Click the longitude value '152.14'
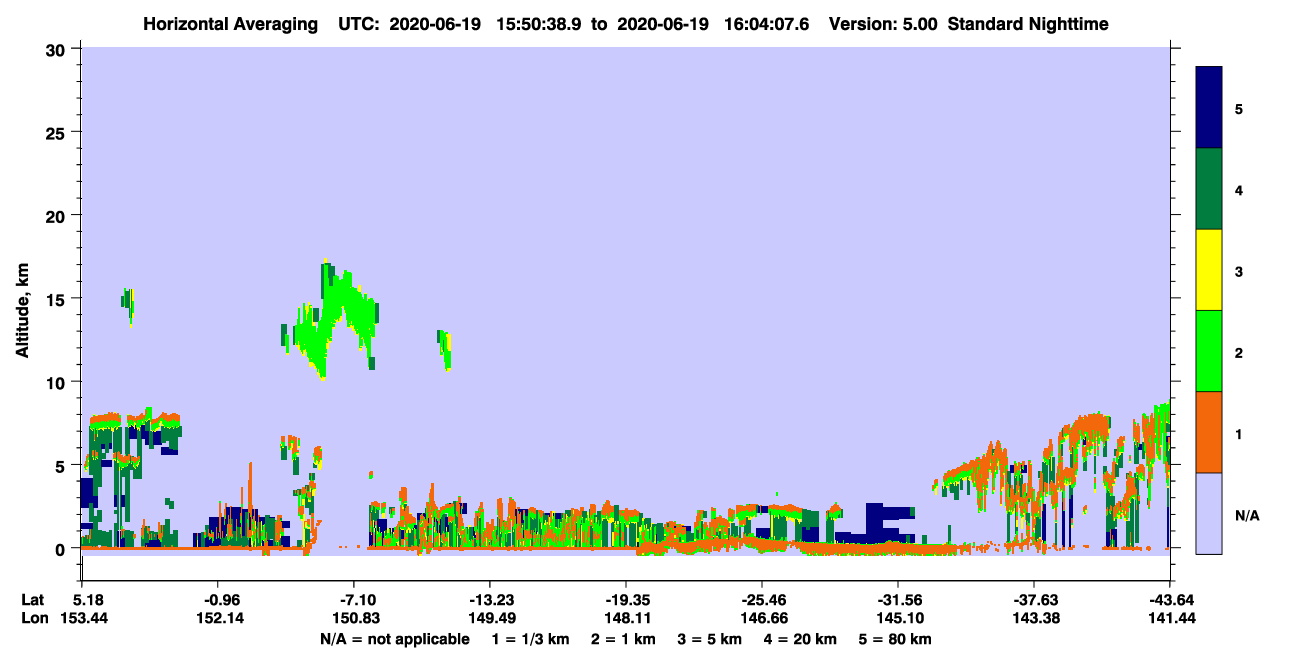 (220, 618)
